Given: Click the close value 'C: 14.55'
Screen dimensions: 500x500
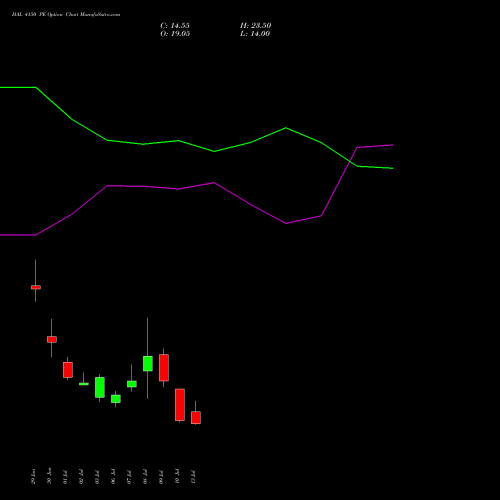Looking at the screenshot, I should pos(175,26).
